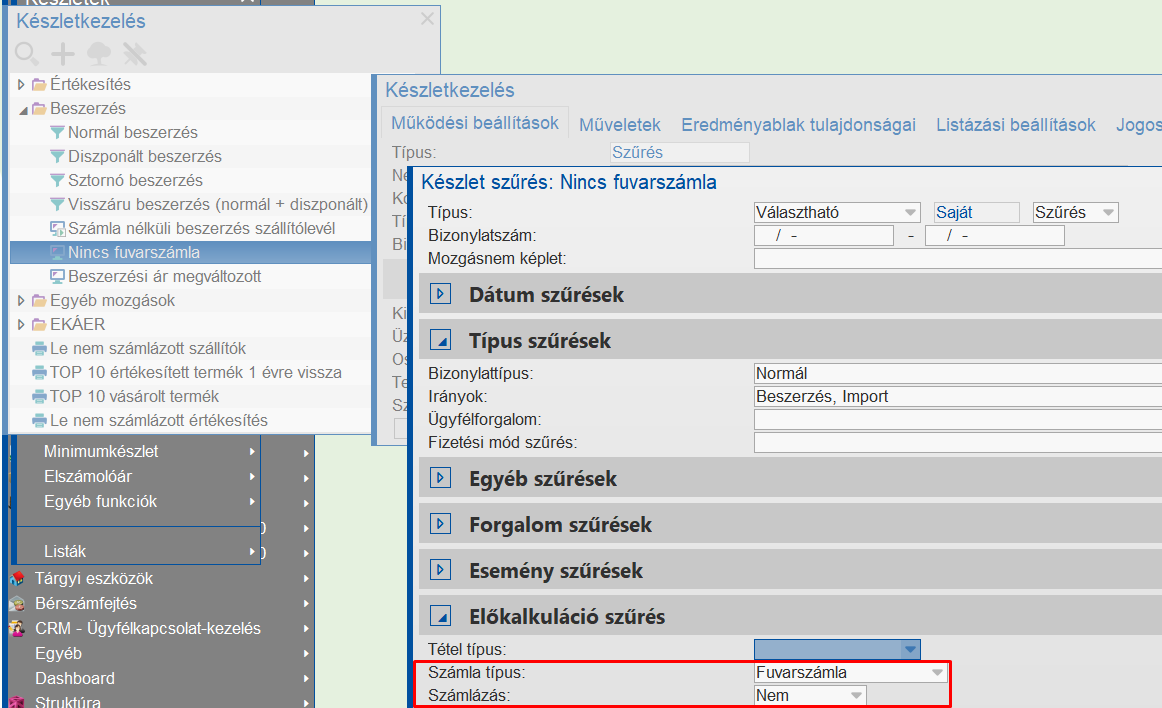
Task: Click the Irányok field showing Beszerzés, Import
Action: coord(957,396)
